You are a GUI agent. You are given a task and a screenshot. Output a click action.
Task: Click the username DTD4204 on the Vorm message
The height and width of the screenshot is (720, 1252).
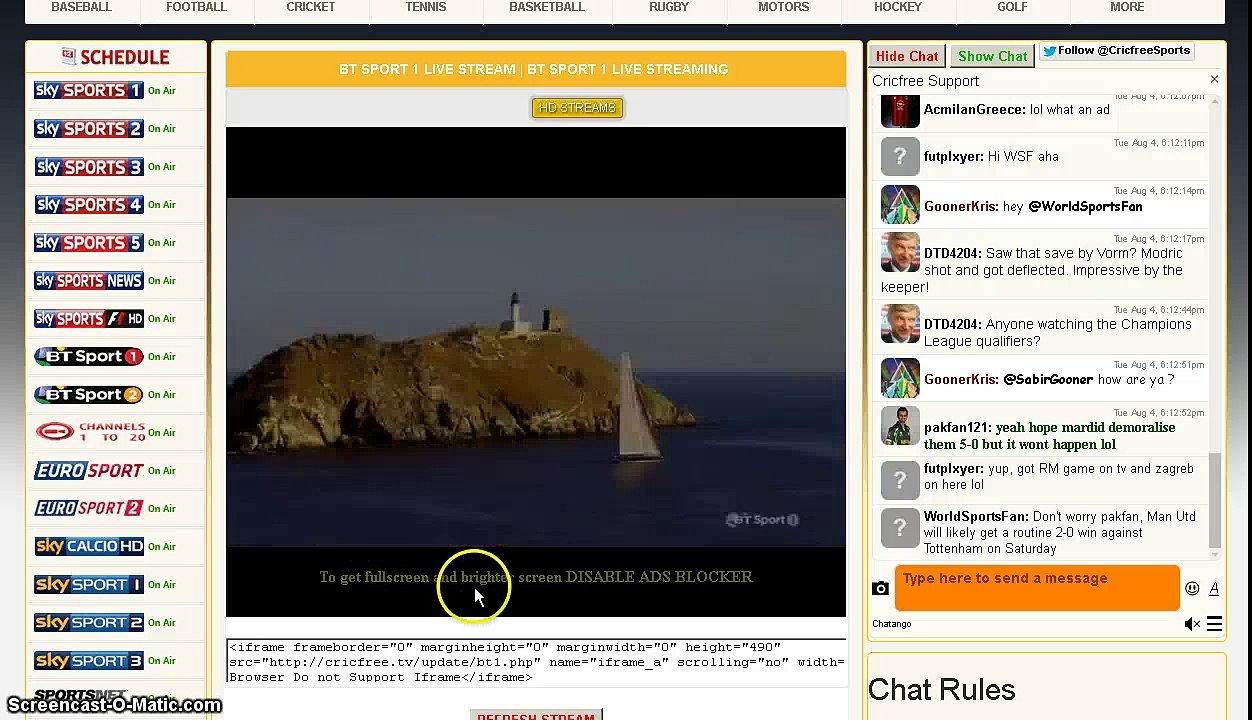pyautogui.click(x=952, y=254)
